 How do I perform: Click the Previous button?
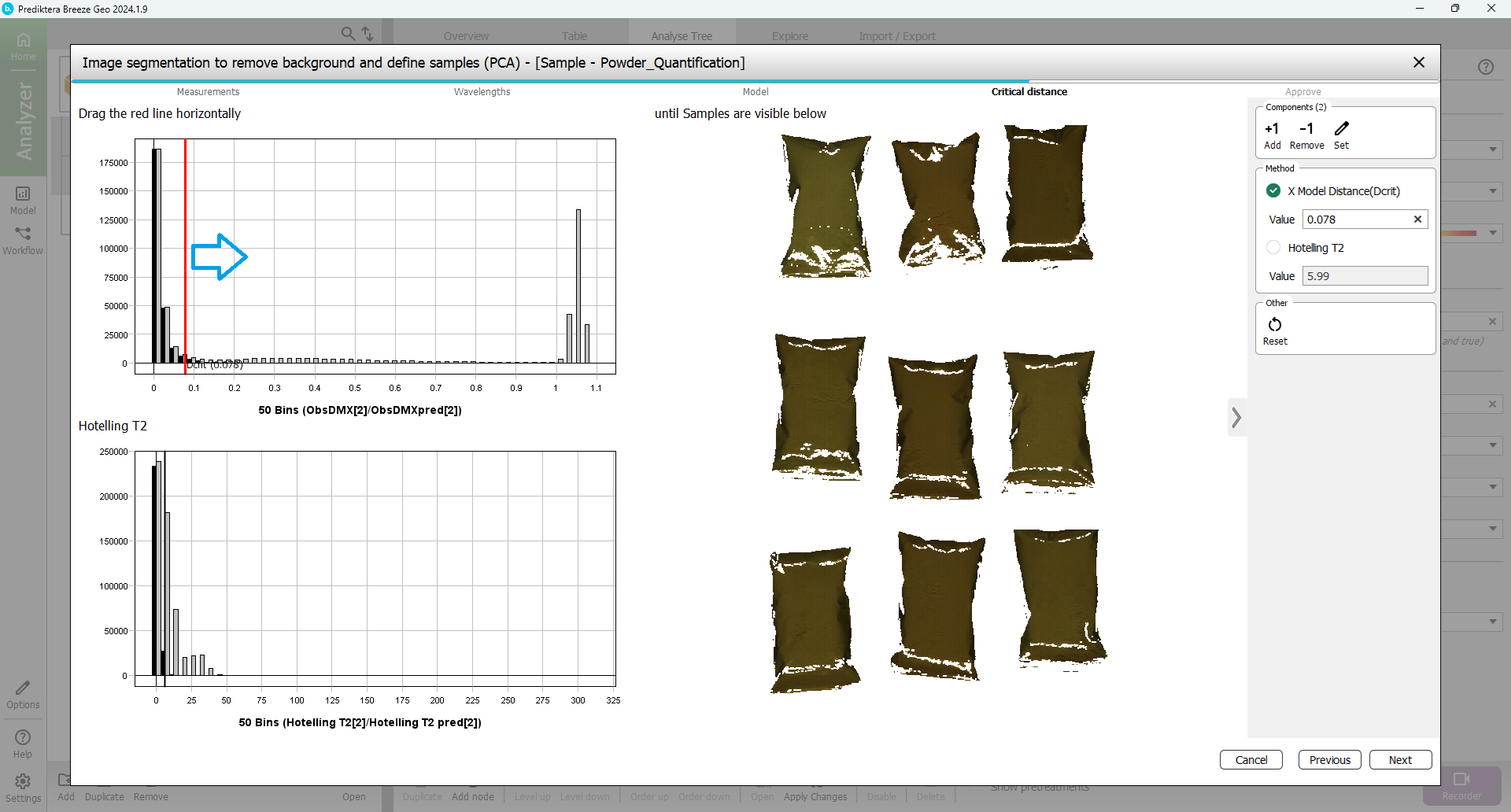[1329, 760]
